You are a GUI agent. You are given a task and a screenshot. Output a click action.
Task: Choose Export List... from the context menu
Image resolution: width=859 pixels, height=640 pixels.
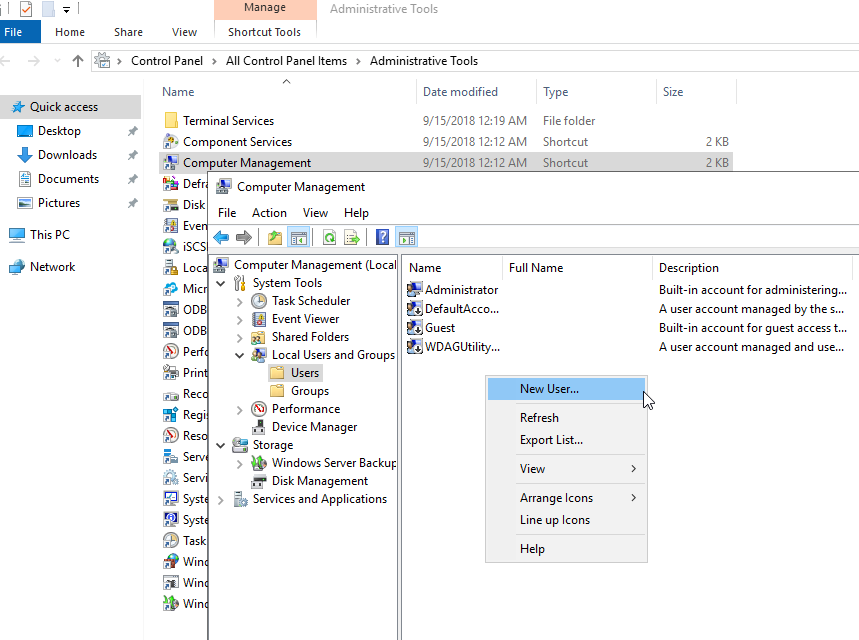566,440
